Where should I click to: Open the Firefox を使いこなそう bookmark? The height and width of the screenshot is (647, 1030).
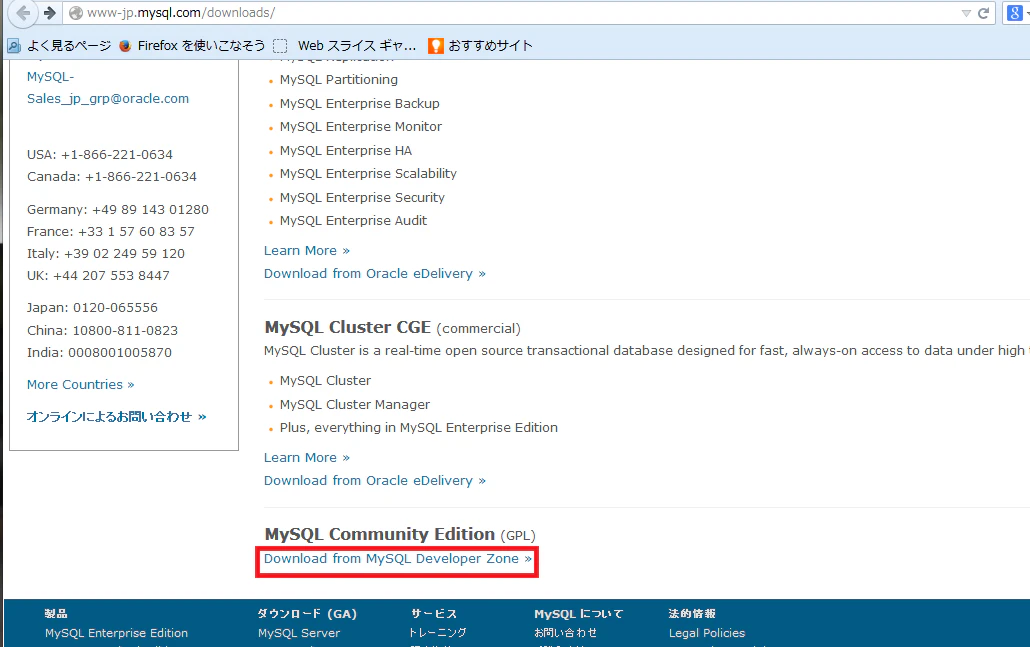192,45
